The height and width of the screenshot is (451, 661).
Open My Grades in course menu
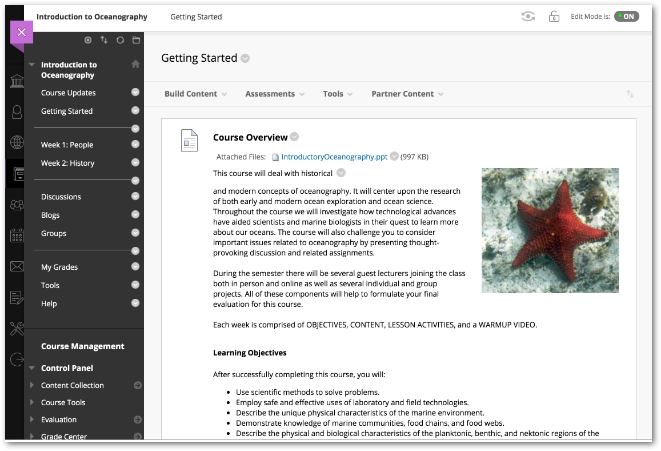[x=59, y=267]
